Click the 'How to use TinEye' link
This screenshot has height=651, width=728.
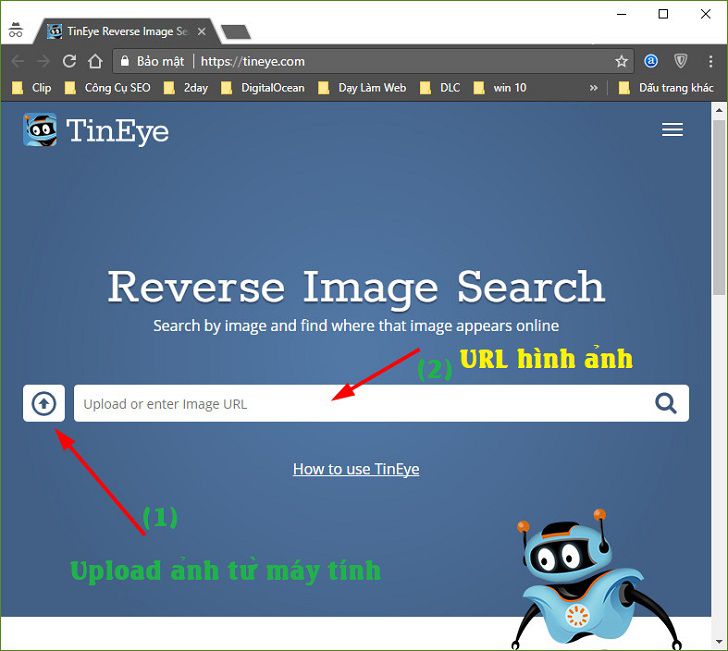(x=356, y=469)
